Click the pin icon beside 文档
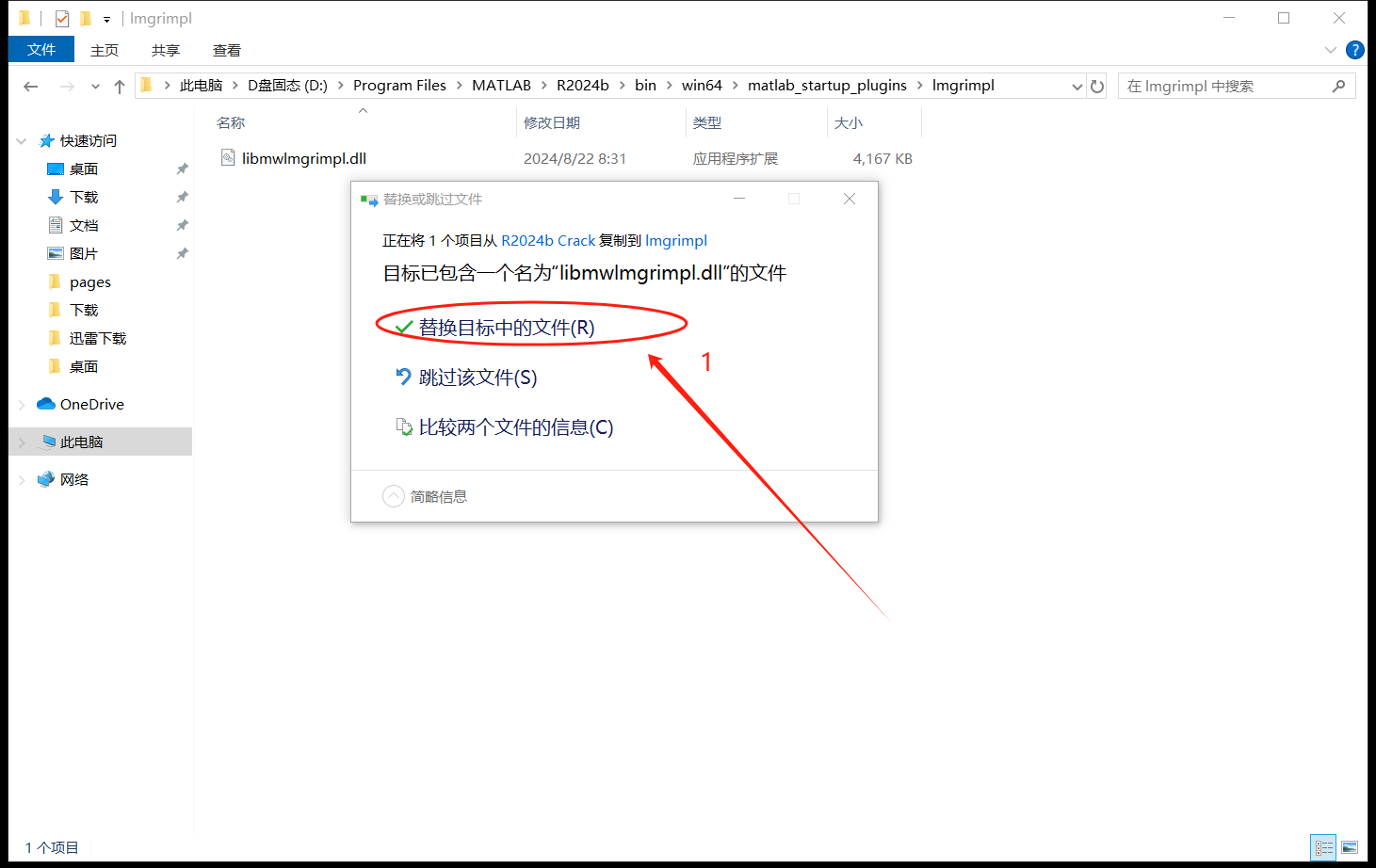 [x=182, y=226]
